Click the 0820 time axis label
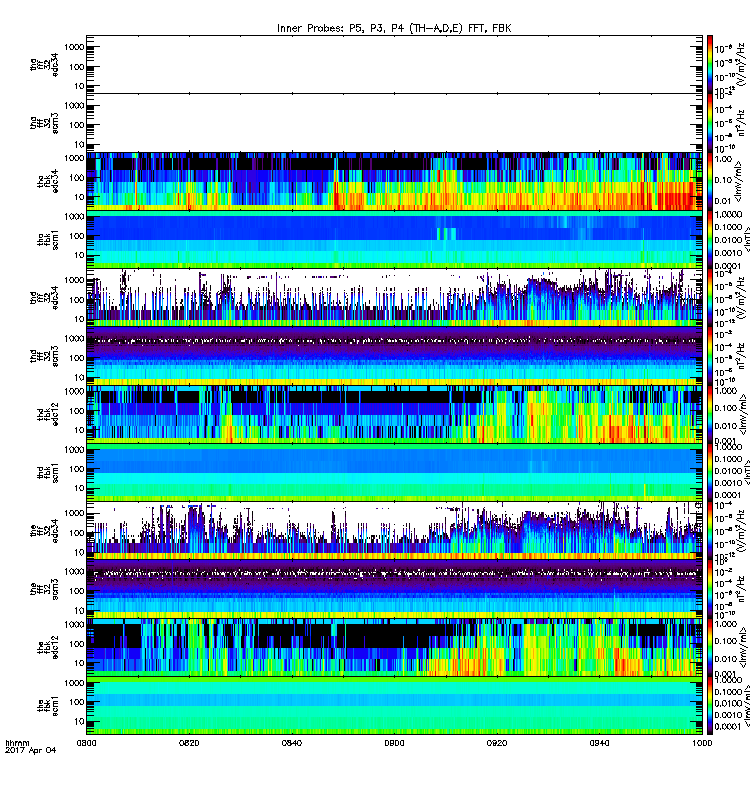This screenshot has height=800, width=750. tap(189, 743)
